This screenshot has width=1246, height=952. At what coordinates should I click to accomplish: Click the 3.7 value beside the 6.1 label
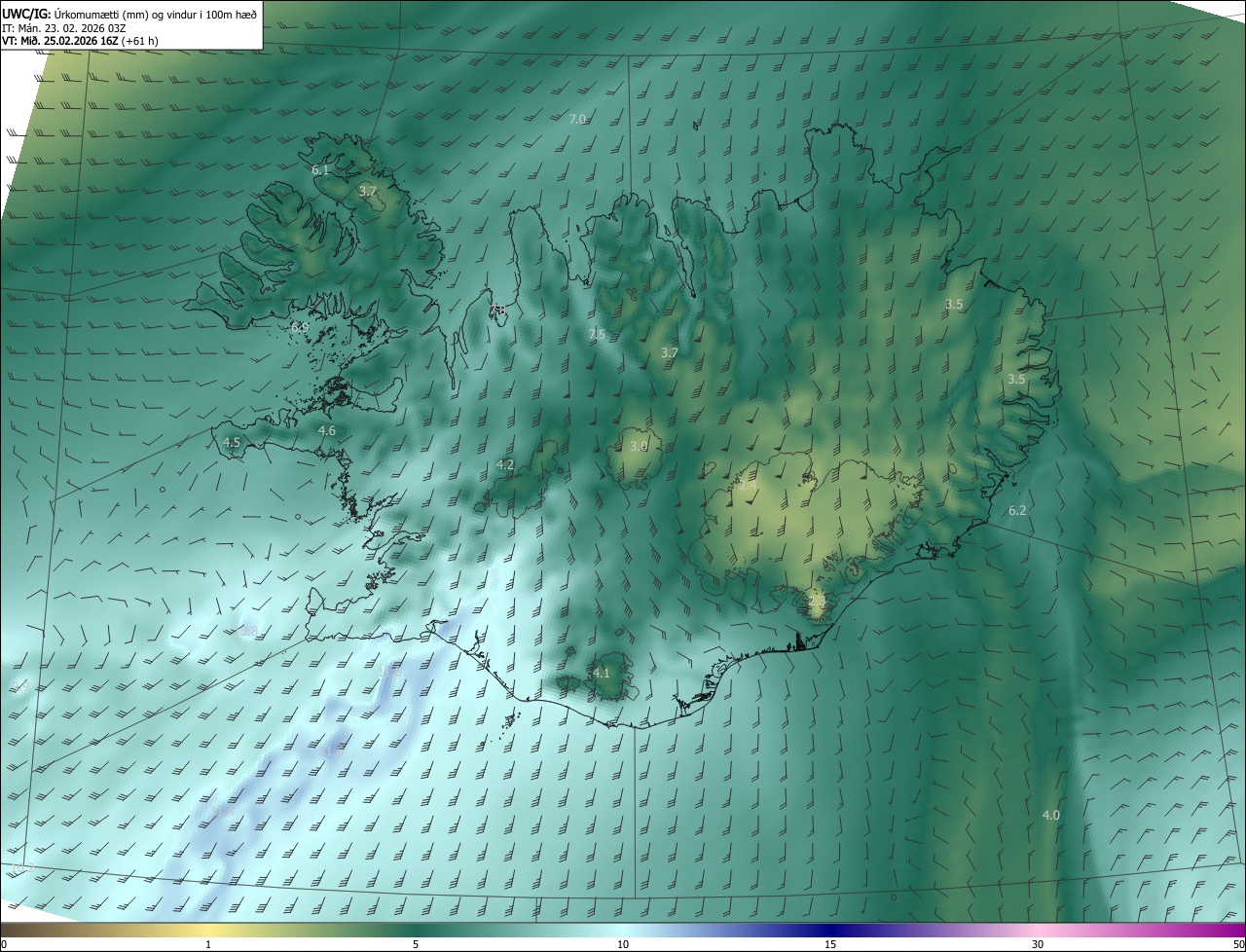point(367,191)
